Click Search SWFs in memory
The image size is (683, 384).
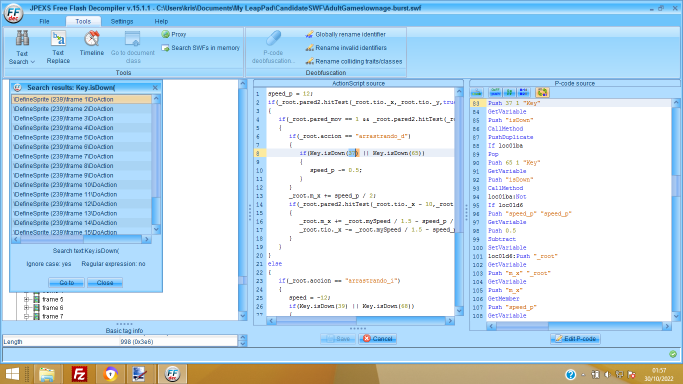(200, 48)
